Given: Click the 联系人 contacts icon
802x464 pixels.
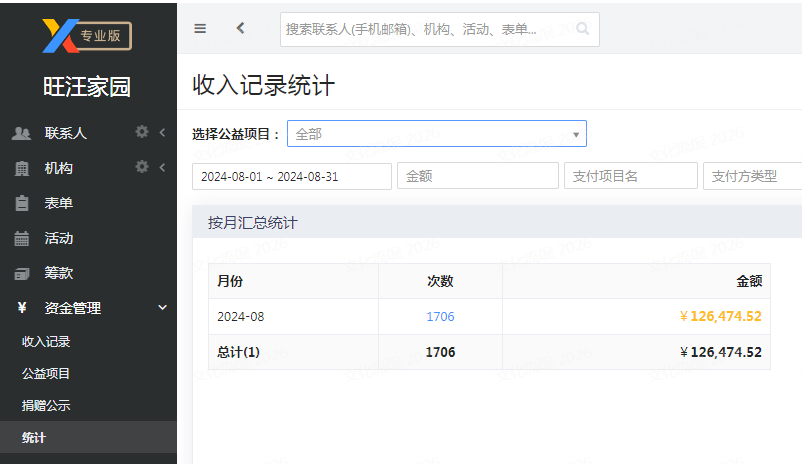Looking at the screenshot, I should click(21, 134).
